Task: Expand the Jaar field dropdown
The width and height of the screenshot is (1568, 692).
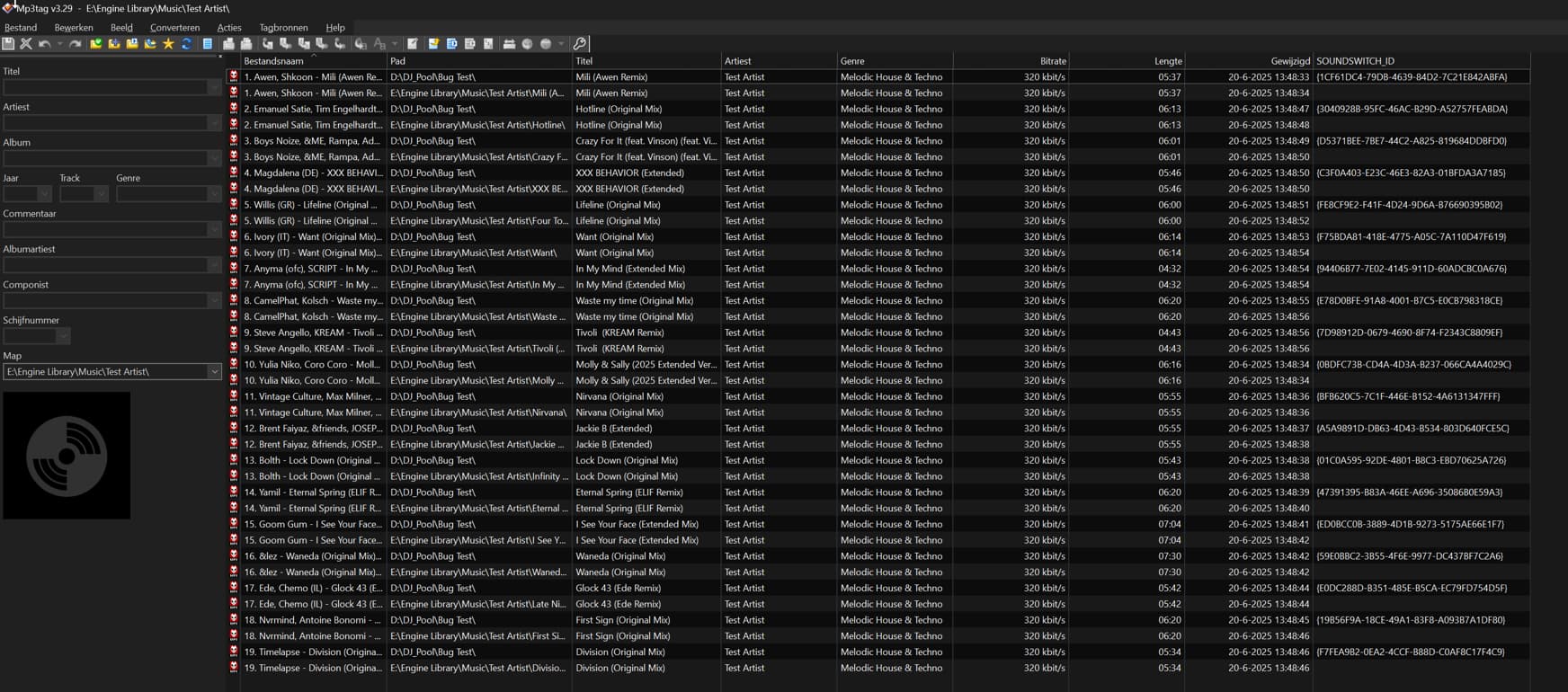Action: click(44, 194)
